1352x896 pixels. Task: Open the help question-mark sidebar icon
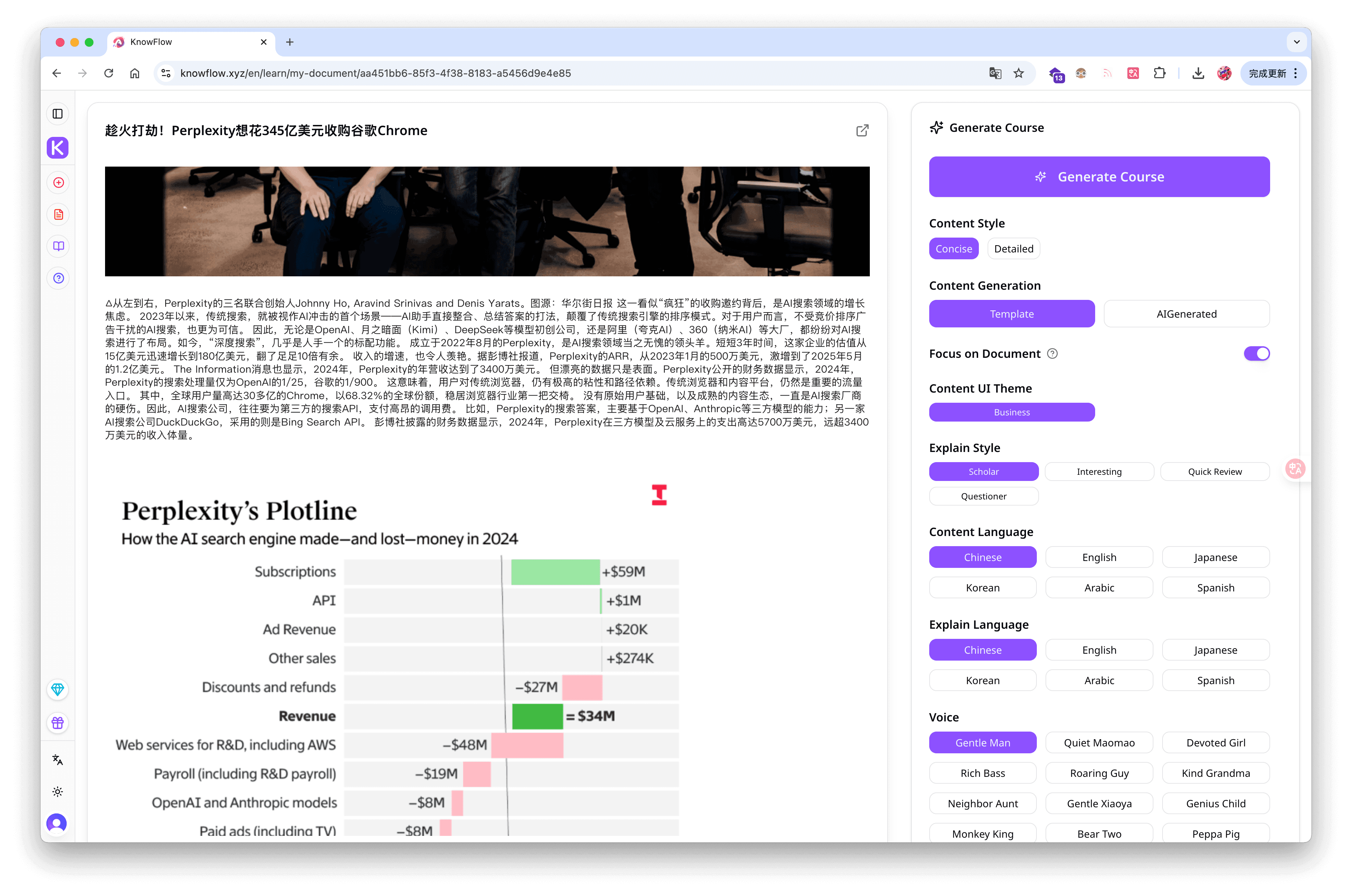tap(58, 278)
